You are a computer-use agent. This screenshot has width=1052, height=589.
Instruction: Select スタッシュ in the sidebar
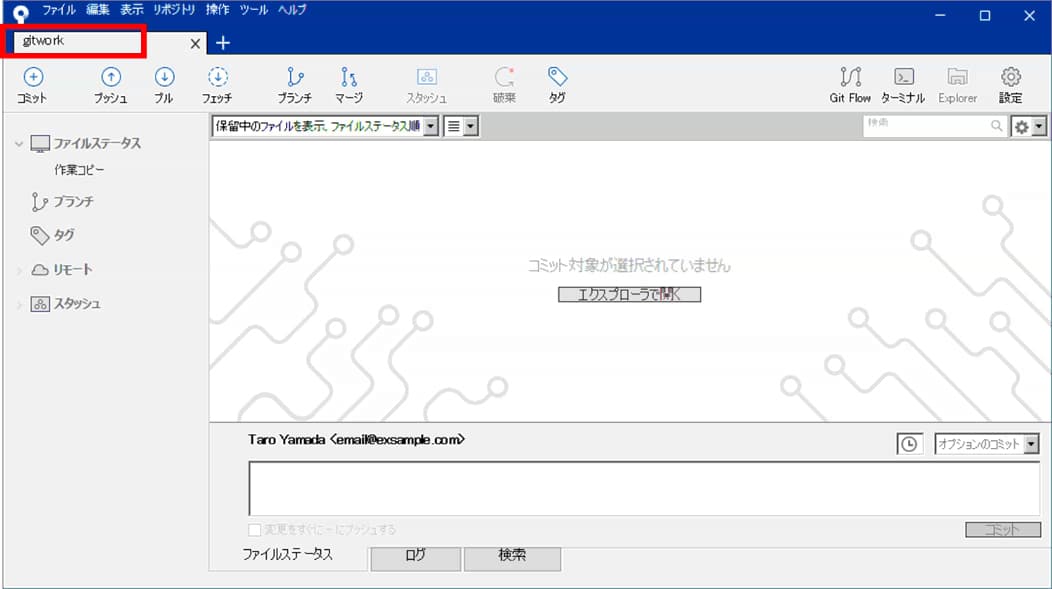(x=77, y=304)
